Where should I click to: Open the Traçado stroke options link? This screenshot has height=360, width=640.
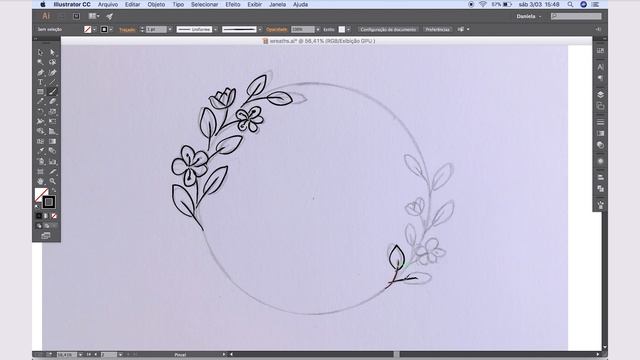[x=127, y=30]
